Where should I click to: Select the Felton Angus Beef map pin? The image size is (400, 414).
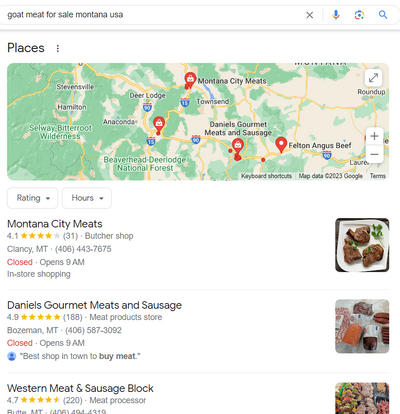tap(281, 144)
